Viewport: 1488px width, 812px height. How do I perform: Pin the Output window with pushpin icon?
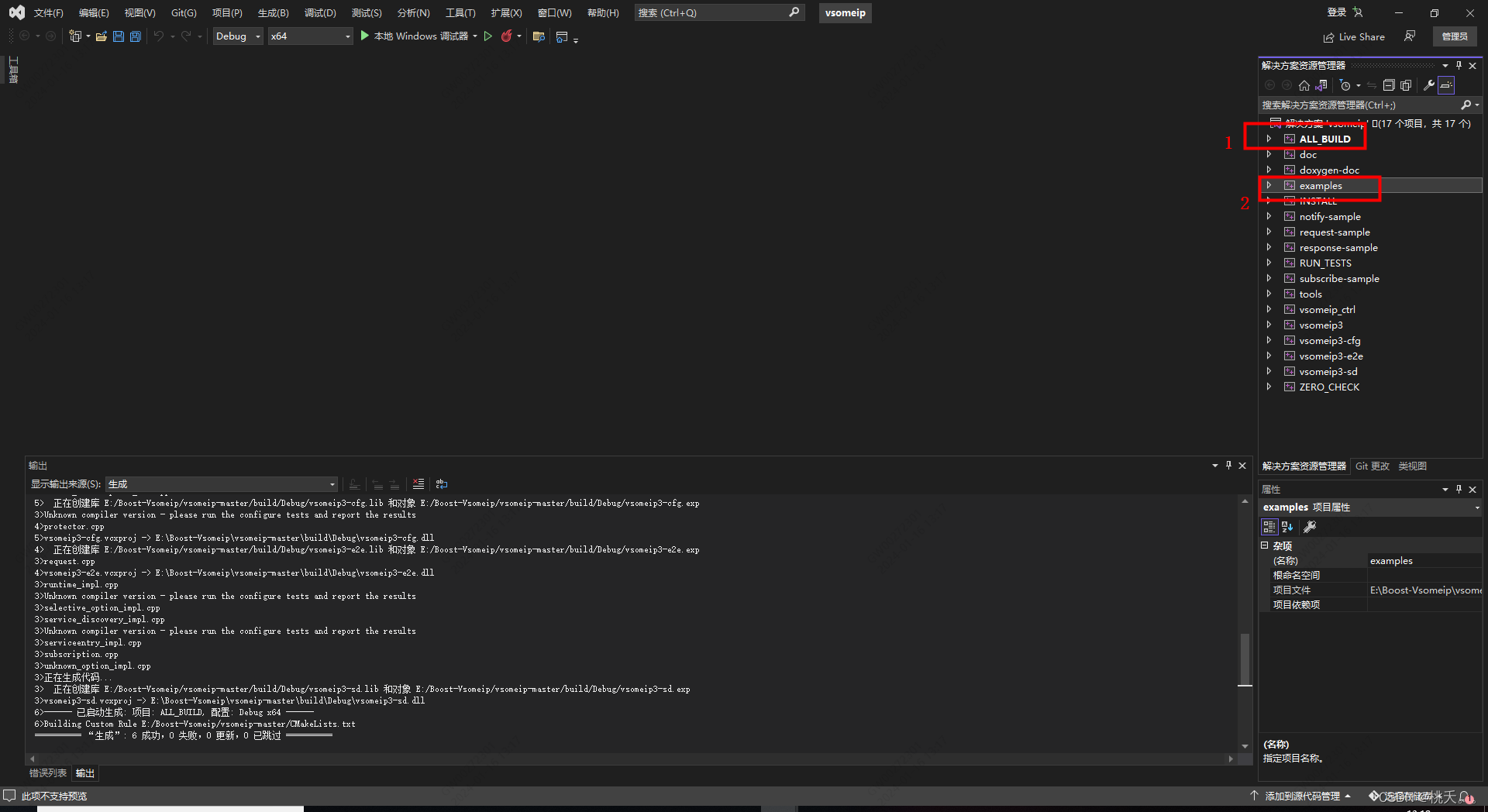[x=1228, y=465]
